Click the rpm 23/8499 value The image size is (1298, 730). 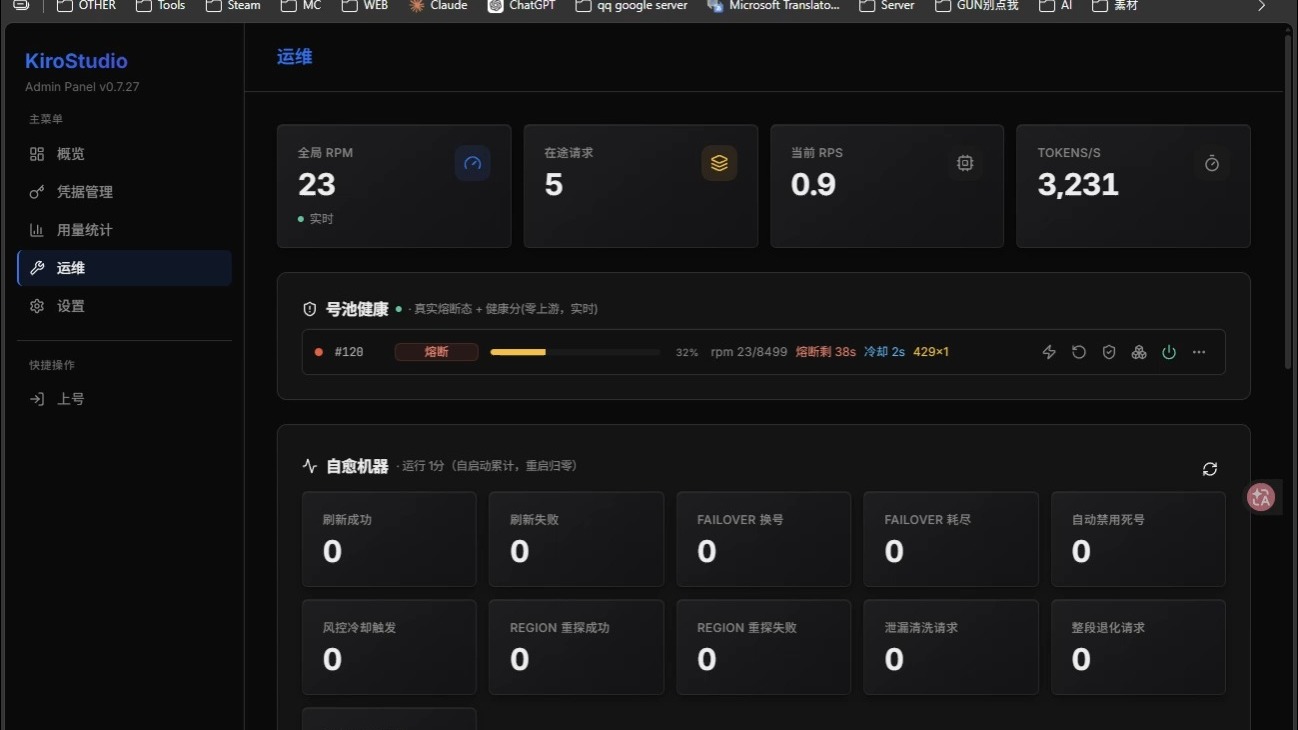pyautogui.click(x=749, y=352)
